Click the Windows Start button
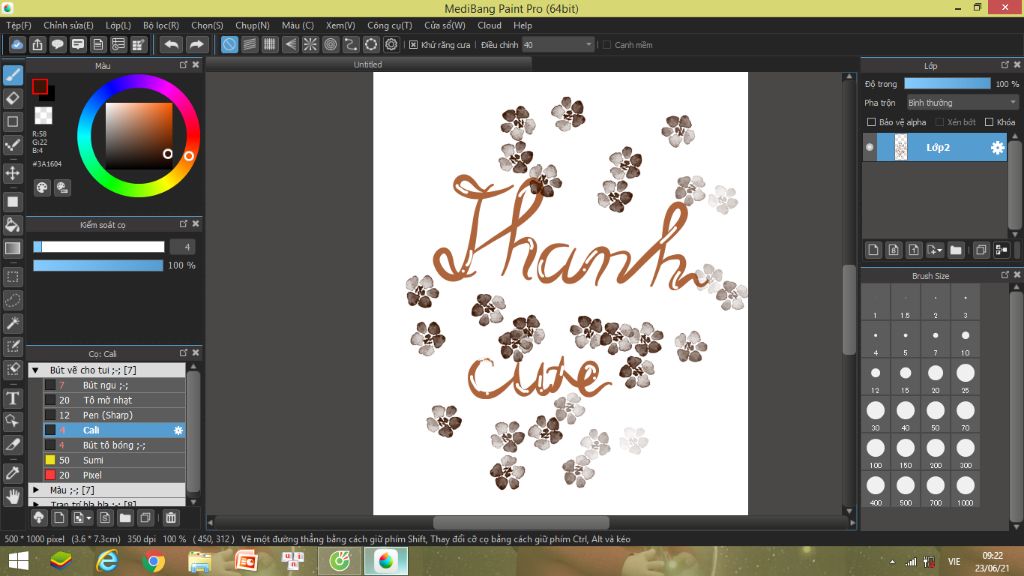The image size is (1024, 576). click(x=18, y=561)
